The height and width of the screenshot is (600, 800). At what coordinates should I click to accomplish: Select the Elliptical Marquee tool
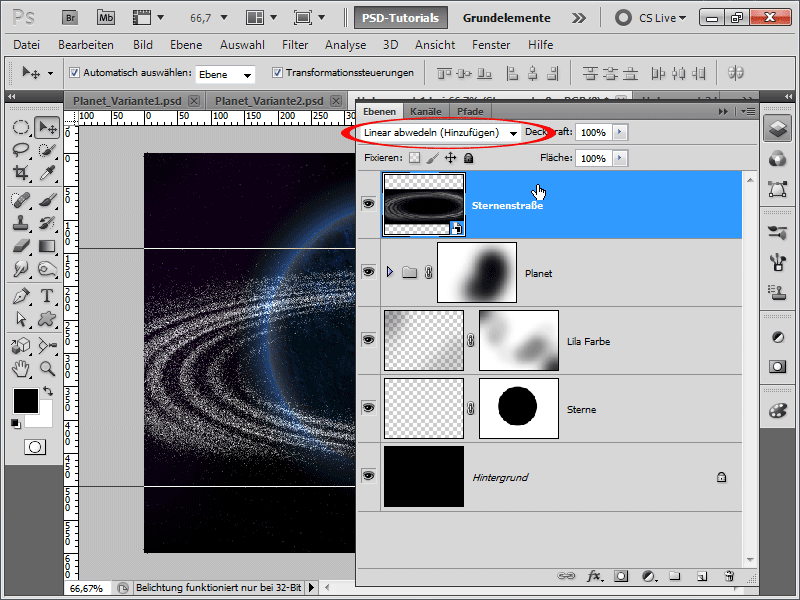pyautogui.click(x=20, y=127)
